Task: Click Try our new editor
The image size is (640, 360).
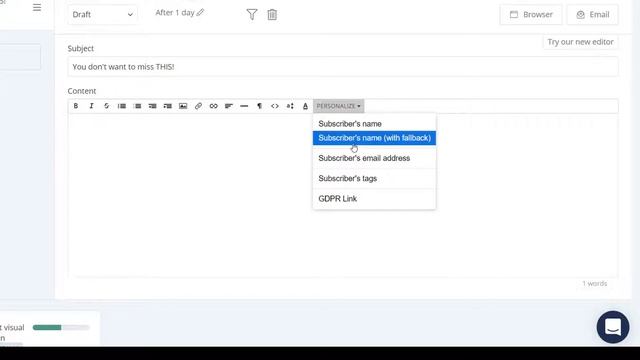Action: pyautogui.click(x=580, y=42)
